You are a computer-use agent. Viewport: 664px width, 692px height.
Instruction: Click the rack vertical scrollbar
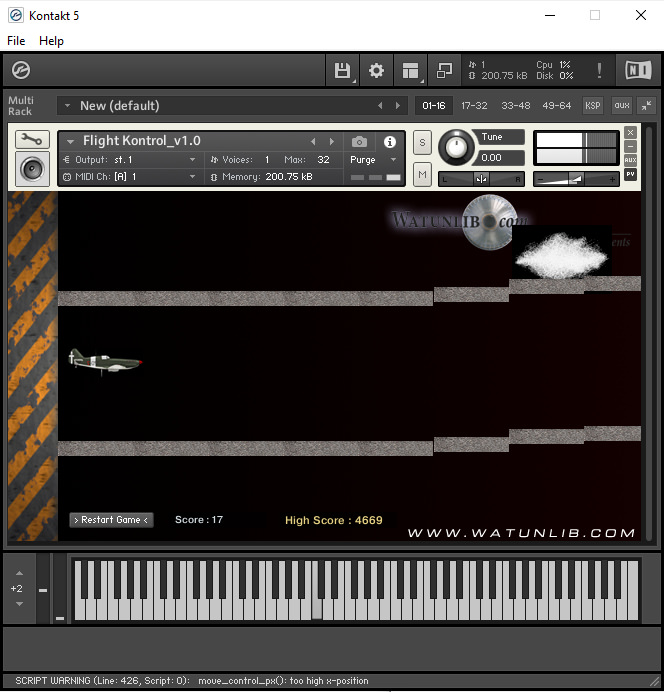(x=649, y=334)
